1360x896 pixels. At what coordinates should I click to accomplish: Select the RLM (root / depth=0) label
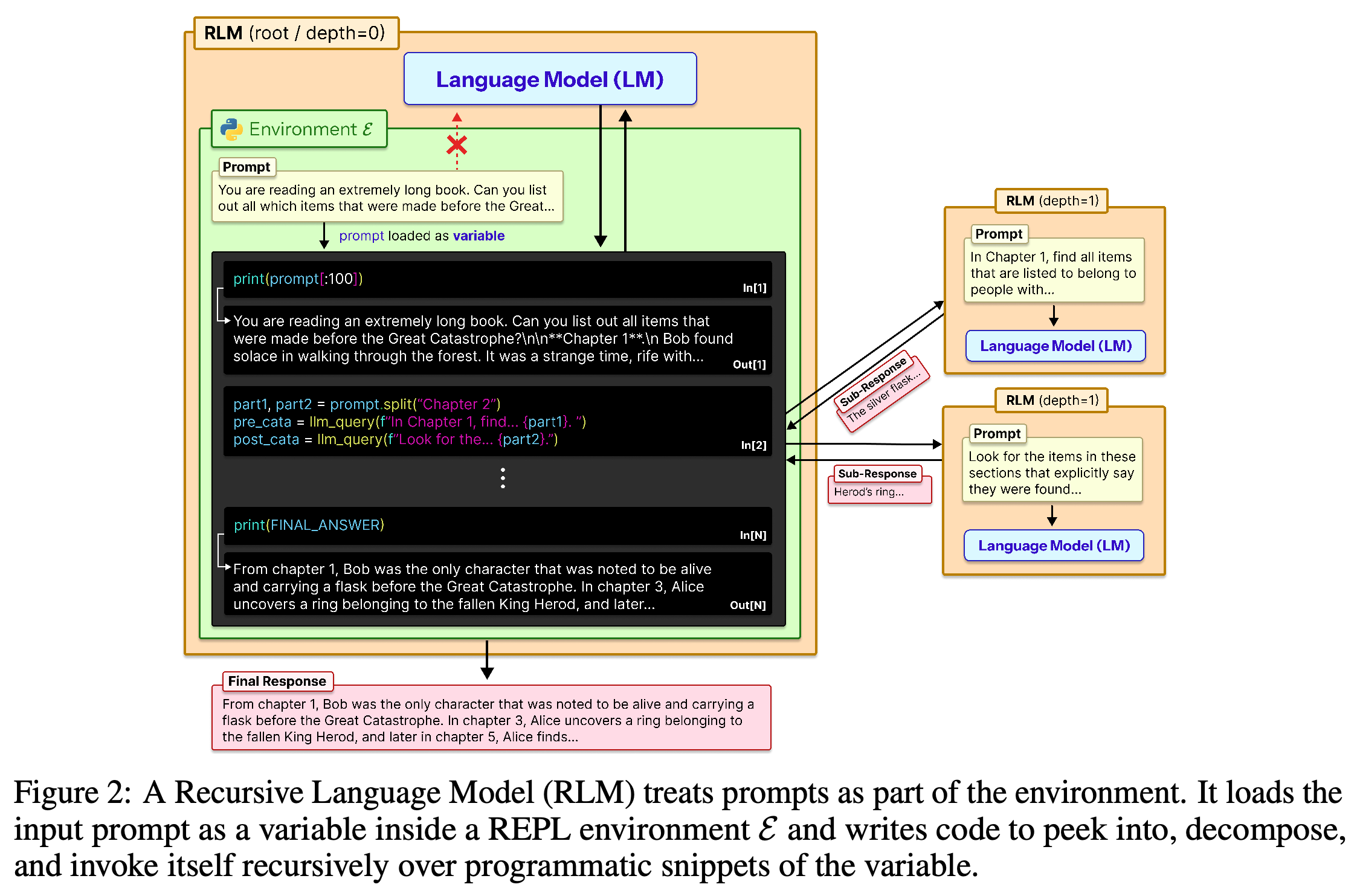point(296,33)
